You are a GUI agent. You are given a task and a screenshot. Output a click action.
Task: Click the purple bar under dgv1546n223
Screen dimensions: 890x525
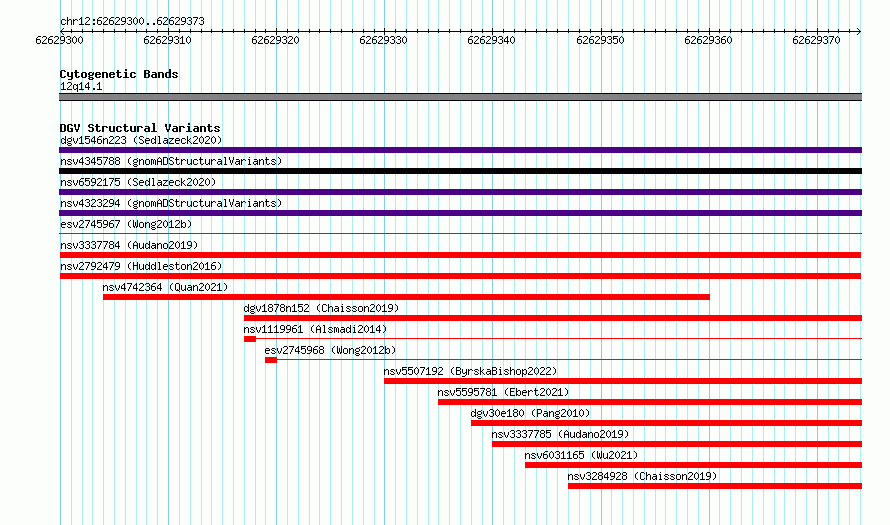(460, 150)
